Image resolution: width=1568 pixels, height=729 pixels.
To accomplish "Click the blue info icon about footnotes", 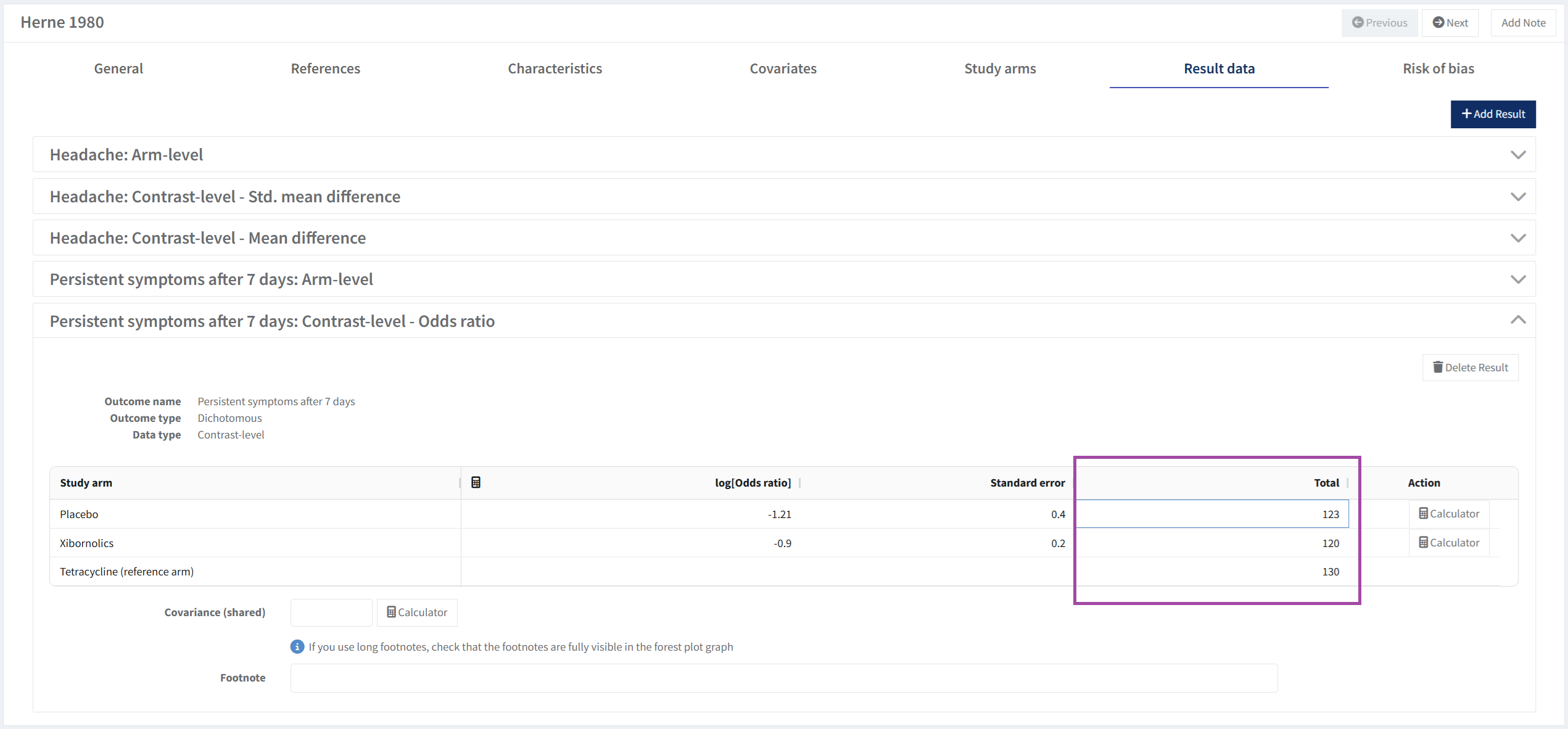I will [x=297, y=646].
